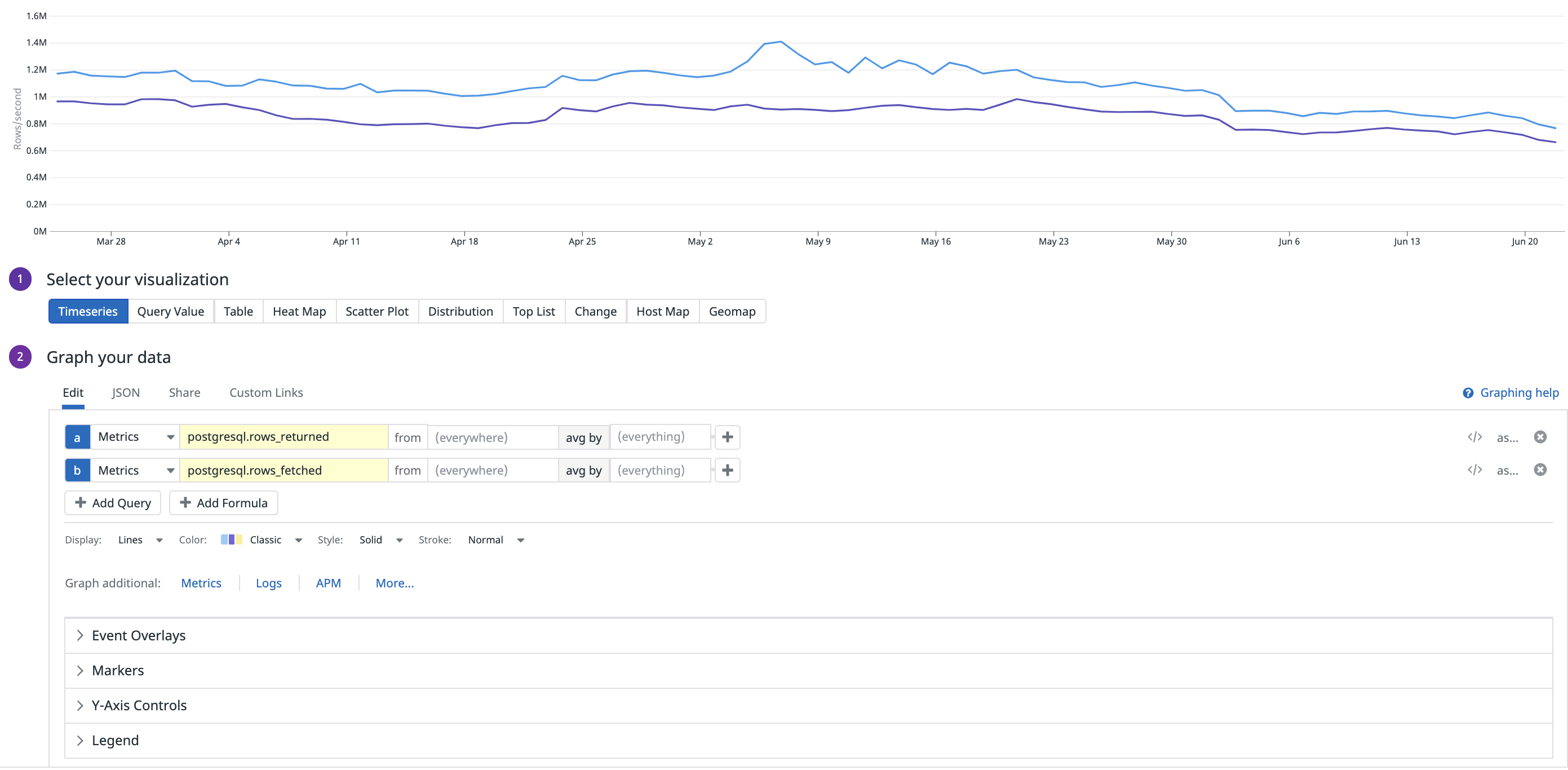Screen dimensions: 1568x770
Task: Click the plus icon beside query a
Action: tap(728, 437)
